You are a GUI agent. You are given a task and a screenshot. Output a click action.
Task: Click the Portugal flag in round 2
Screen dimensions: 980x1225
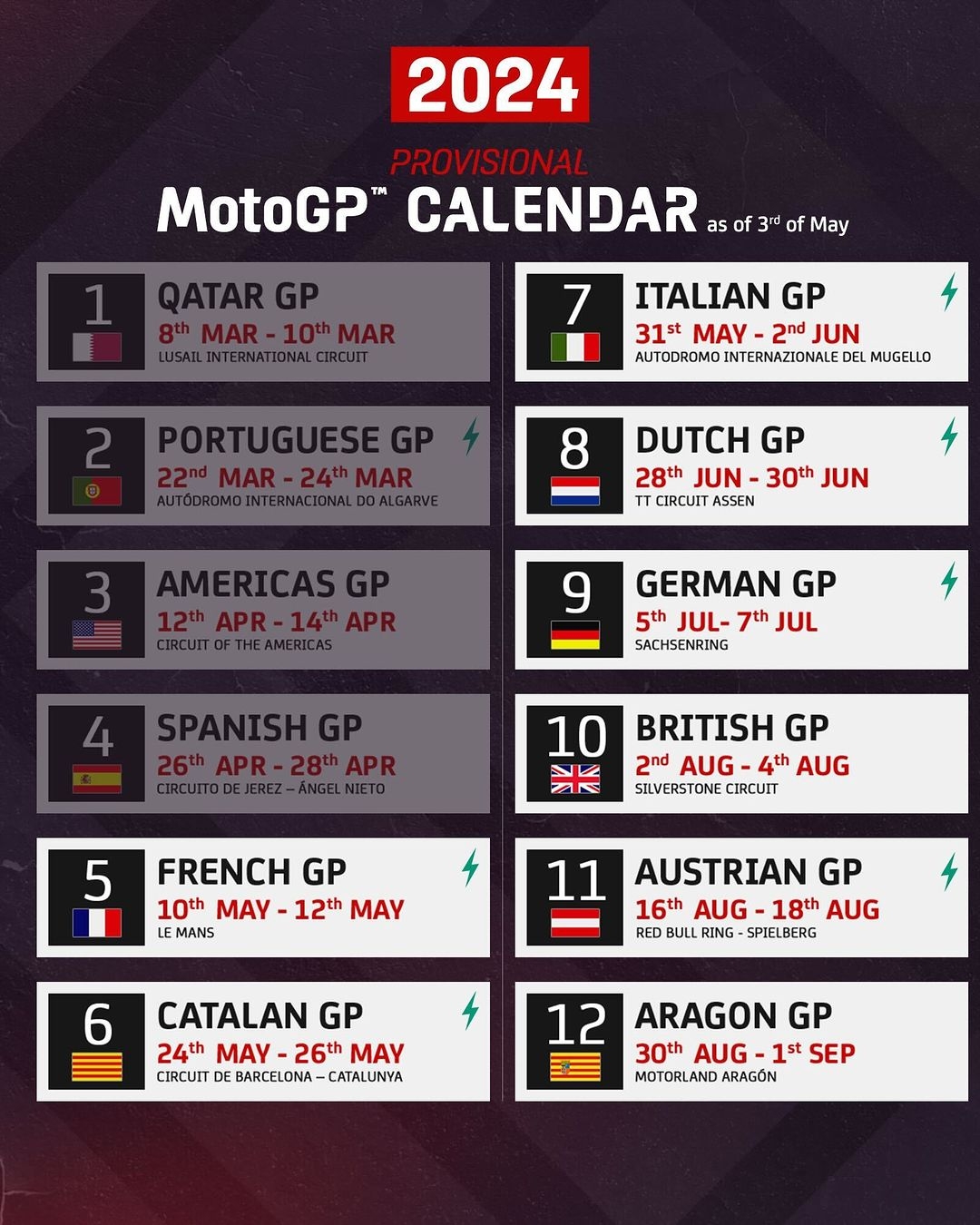97,491
